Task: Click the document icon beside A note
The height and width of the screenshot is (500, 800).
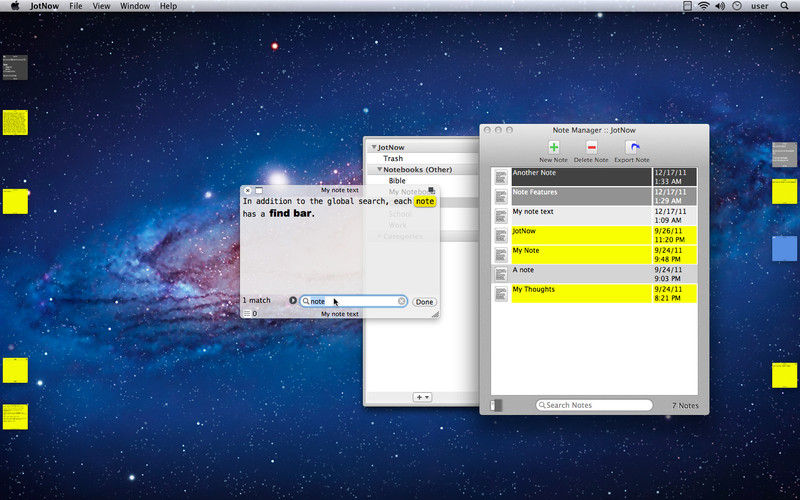Action: (x=502, y=274)
